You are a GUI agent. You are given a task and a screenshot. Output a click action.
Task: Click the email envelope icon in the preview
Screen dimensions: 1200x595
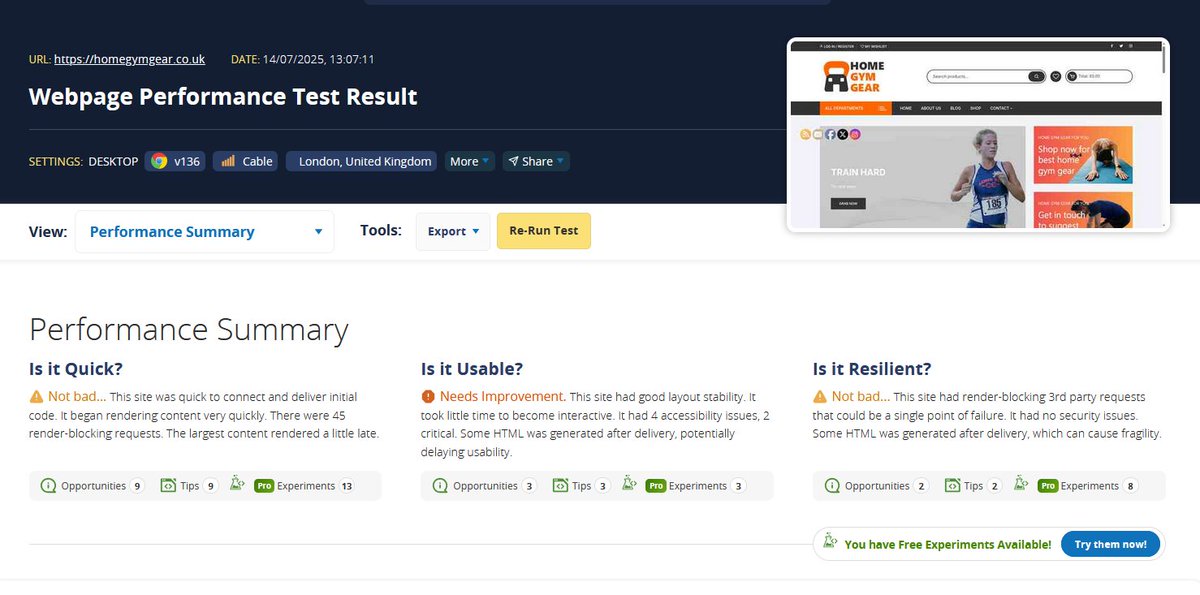817,134
